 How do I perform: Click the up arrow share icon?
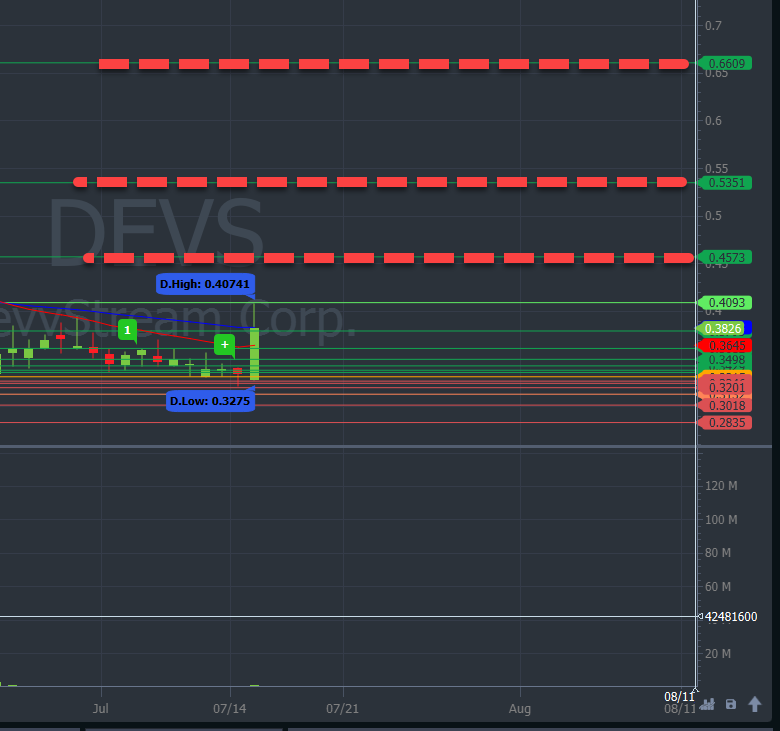pyautogui.click(x=755, y=704)
